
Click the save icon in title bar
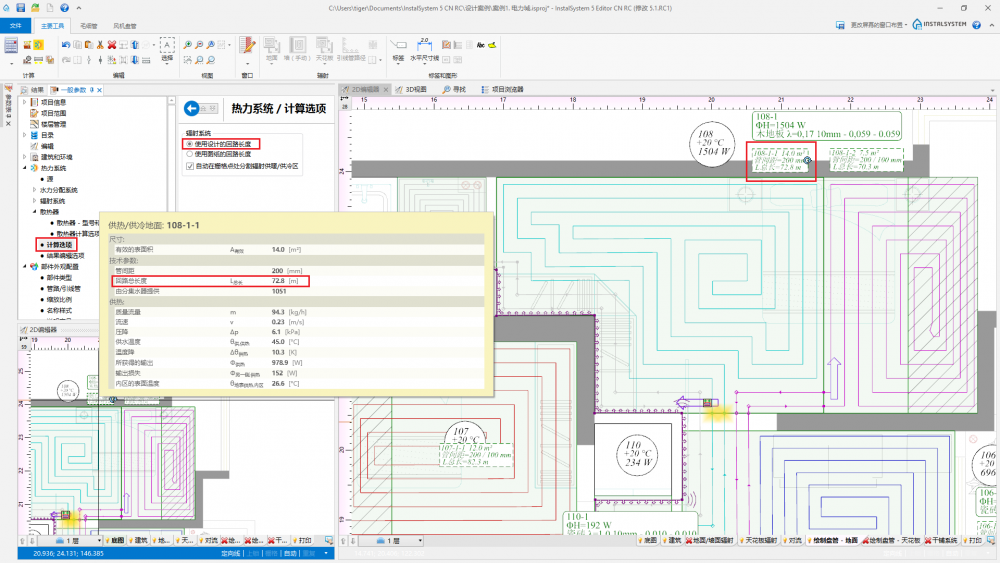[21, 7]
